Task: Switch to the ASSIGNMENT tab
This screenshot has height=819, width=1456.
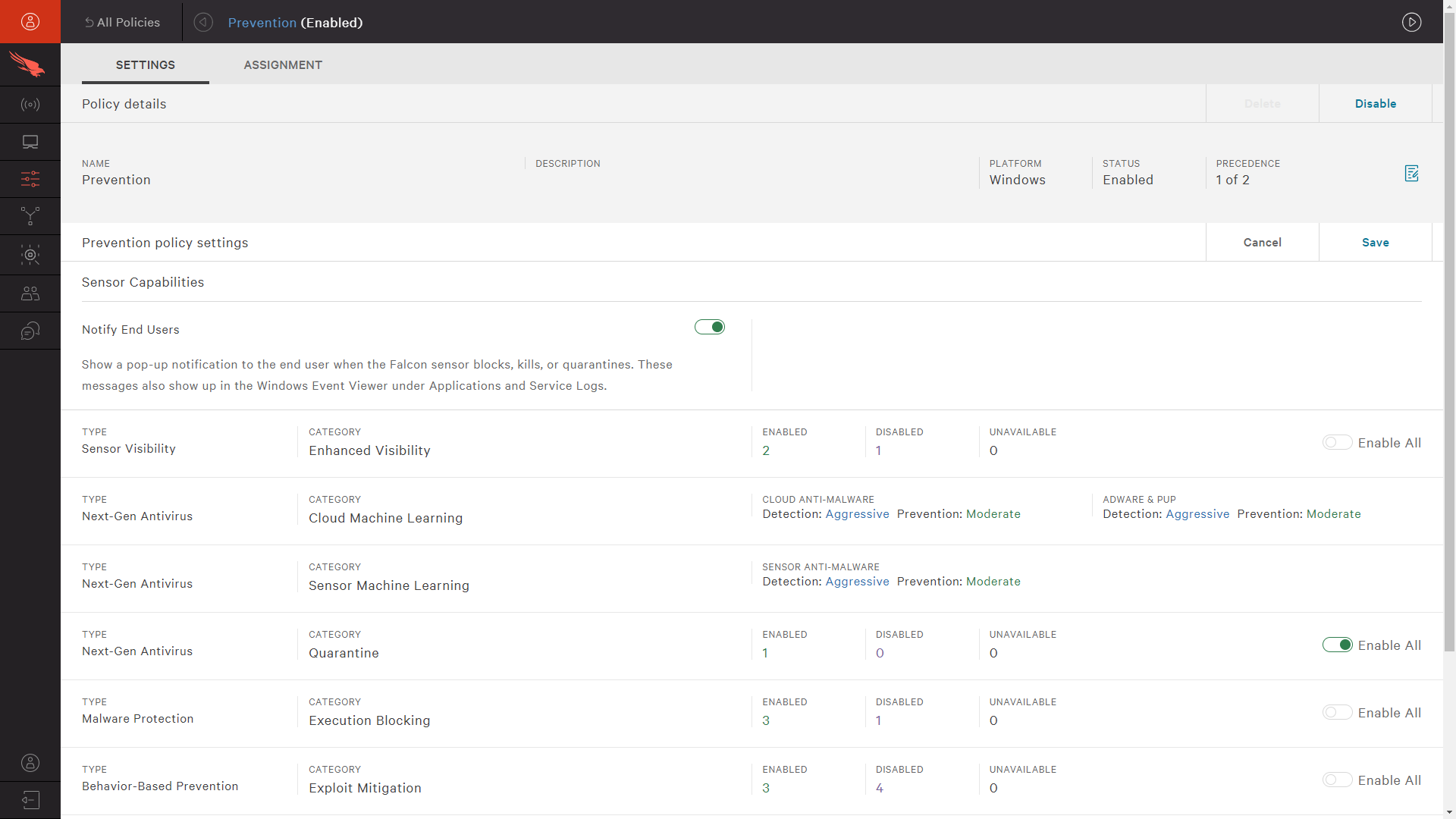Action: coord(283,64)
